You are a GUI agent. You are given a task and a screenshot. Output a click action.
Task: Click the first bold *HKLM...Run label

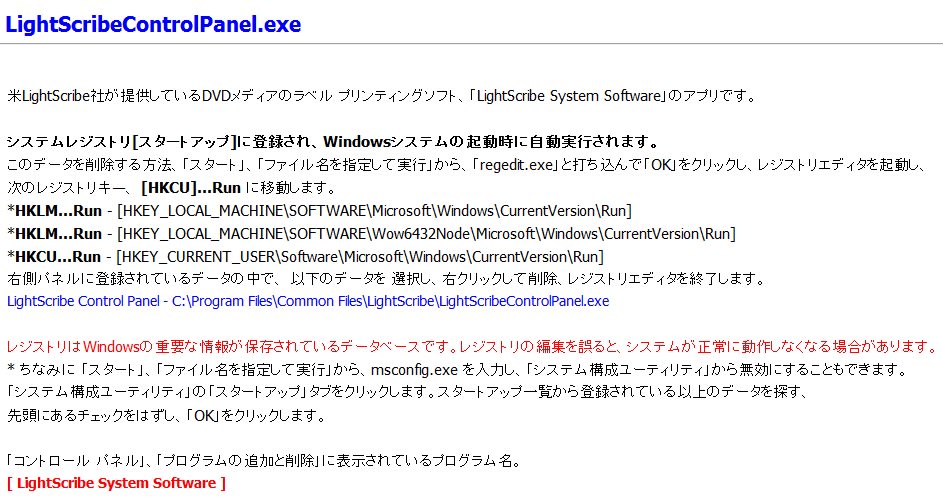(54, 211)
